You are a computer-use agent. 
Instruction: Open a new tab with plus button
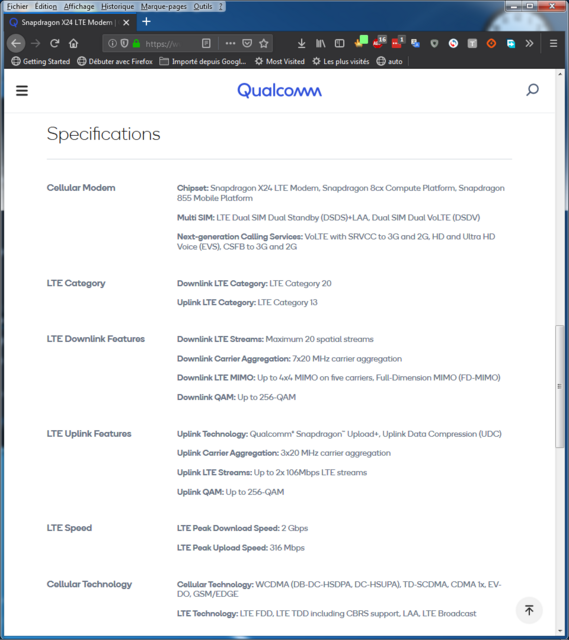pyautogui.click(x=146, y=22)
